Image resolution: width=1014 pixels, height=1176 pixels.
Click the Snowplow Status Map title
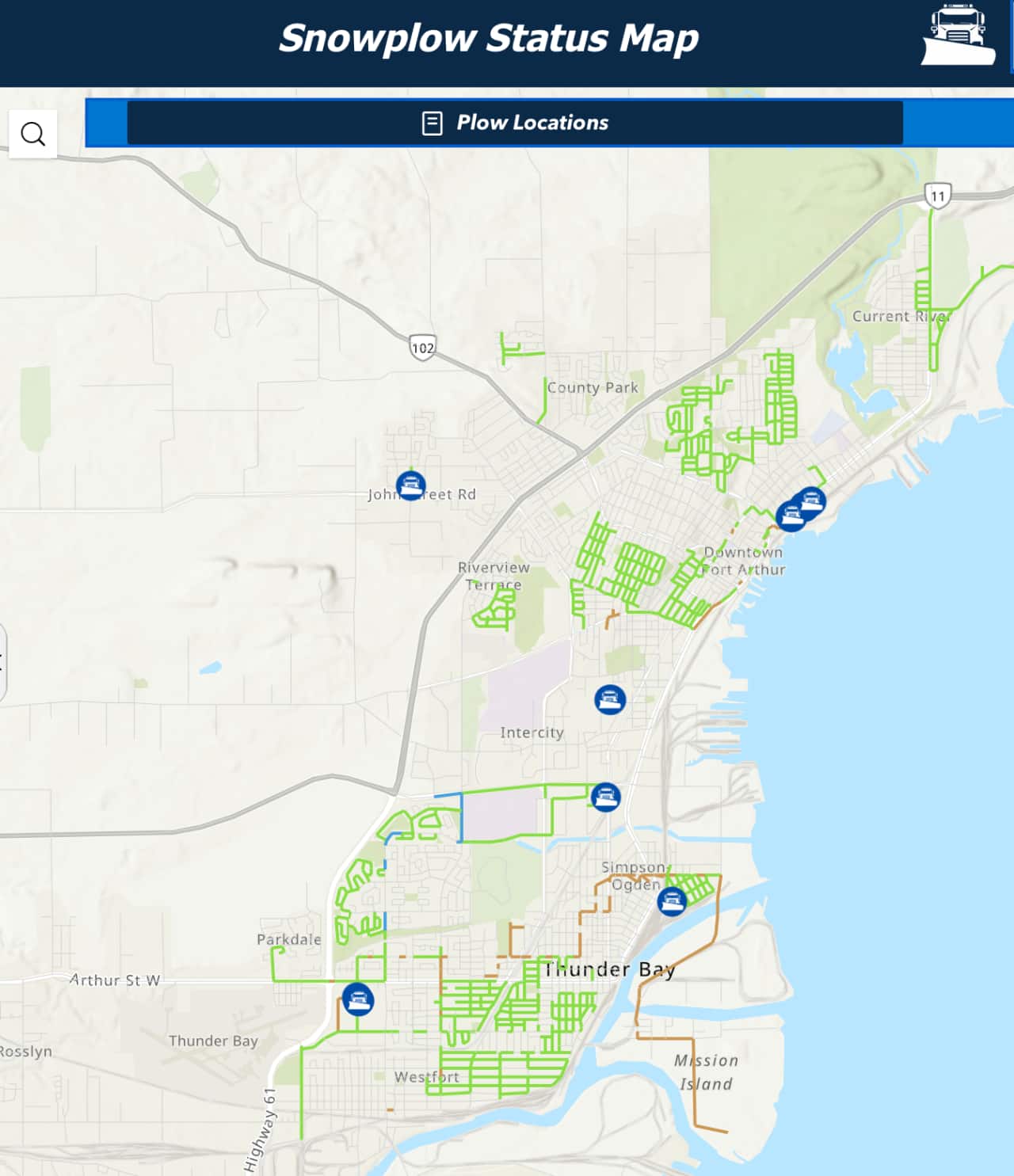[x=490, y=37]
